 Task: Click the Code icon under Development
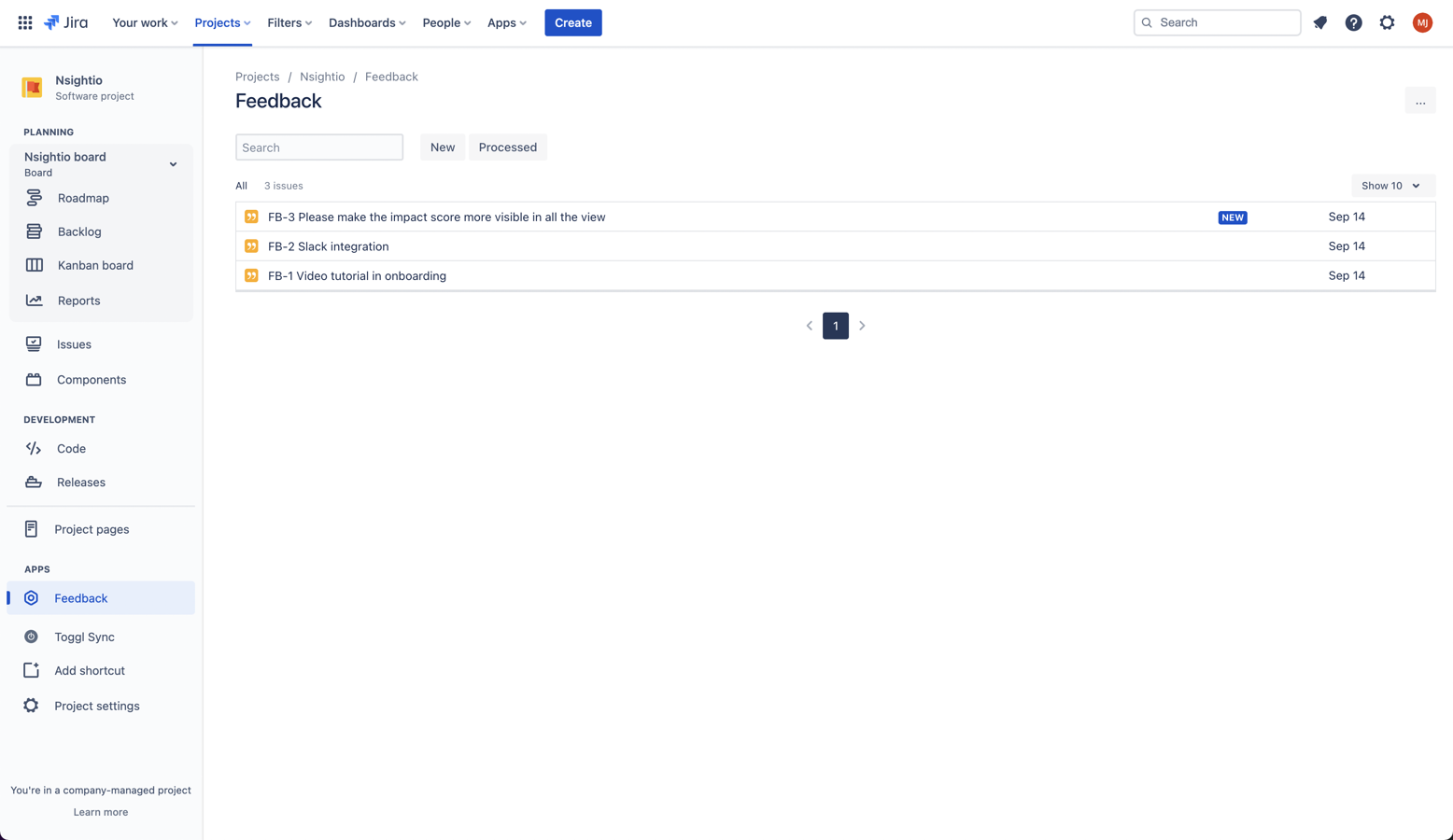[34, 449]
